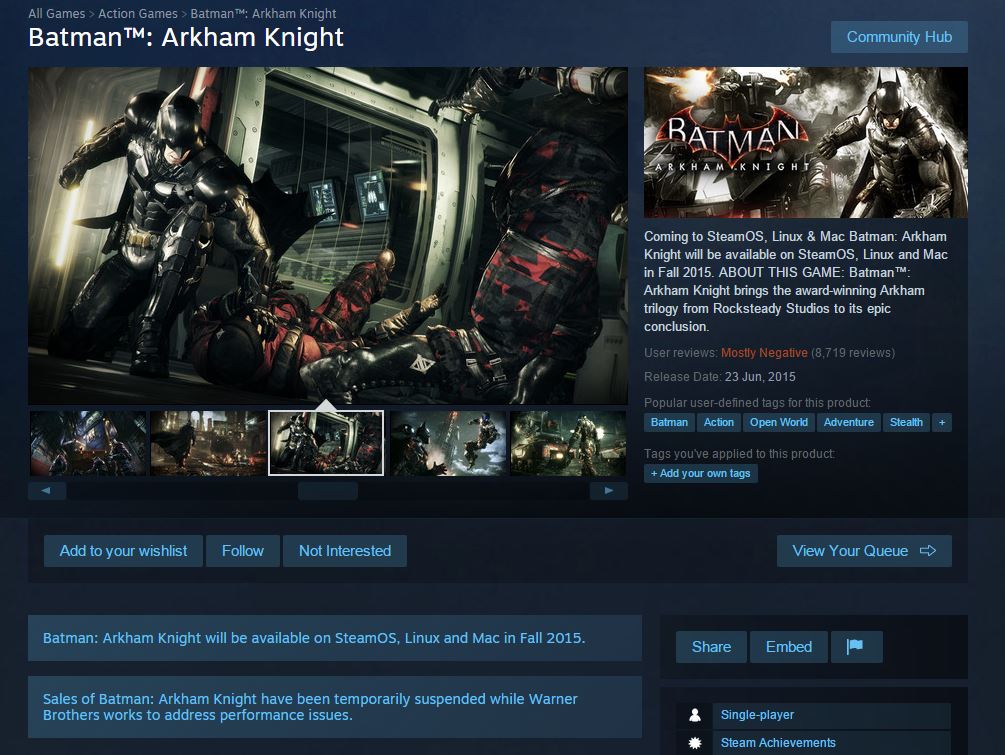
Task: Go to Action Games breadcrumb
Action: point(138,13)
